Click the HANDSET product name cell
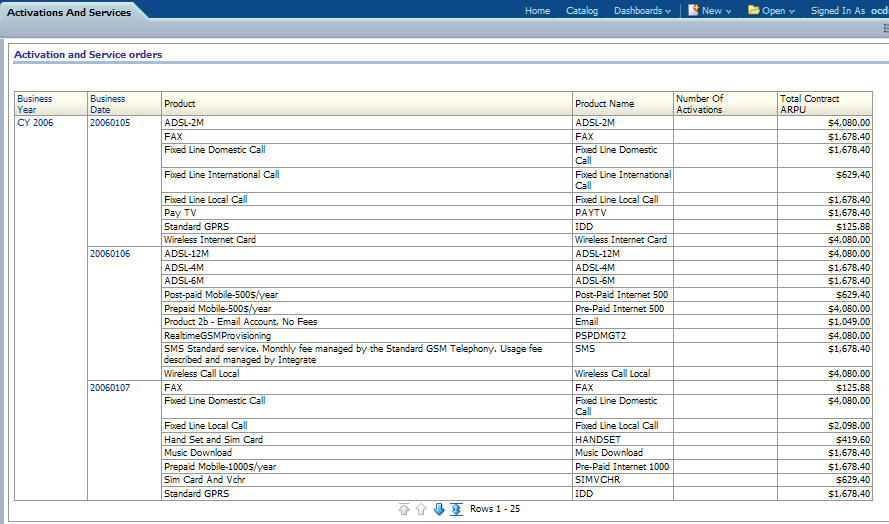This screenshot has height=524, width=889. (x=623, y=440)
